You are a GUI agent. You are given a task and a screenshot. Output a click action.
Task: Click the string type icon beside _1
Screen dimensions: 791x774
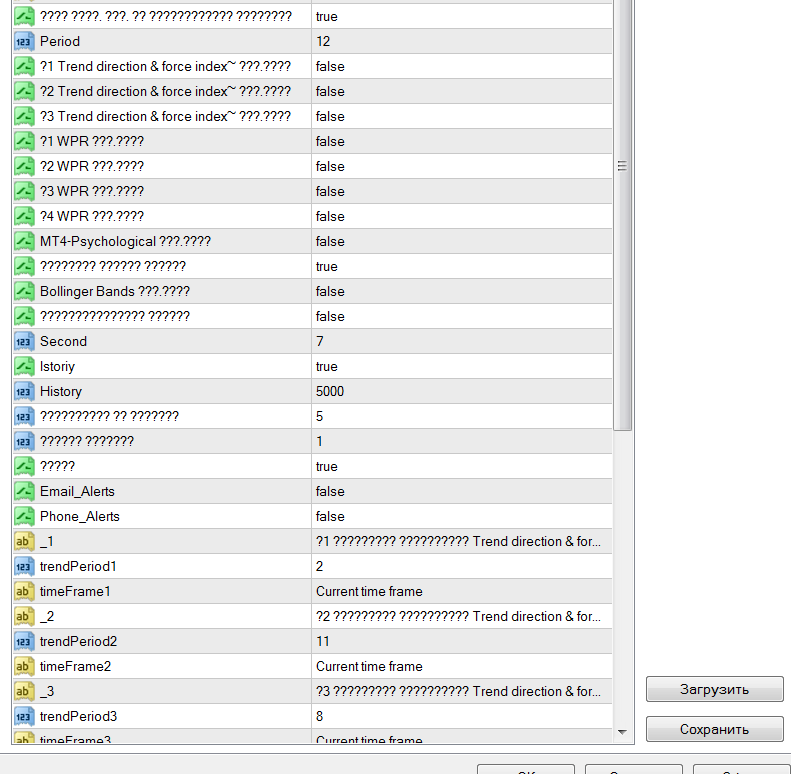[24, 541]
